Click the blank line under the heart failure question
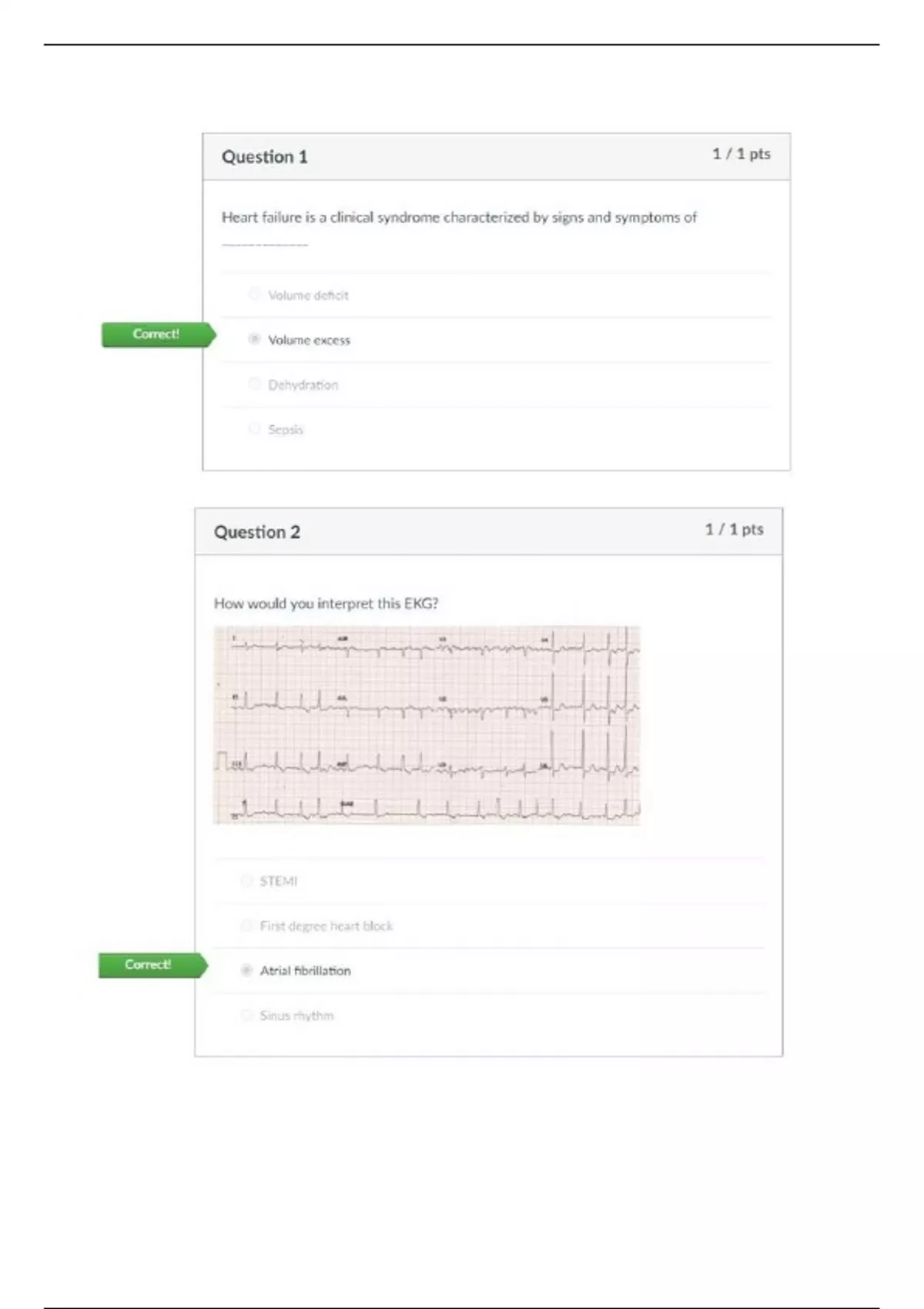The image size is (924, 1309). pyautogui.click(x=265, y=245)
